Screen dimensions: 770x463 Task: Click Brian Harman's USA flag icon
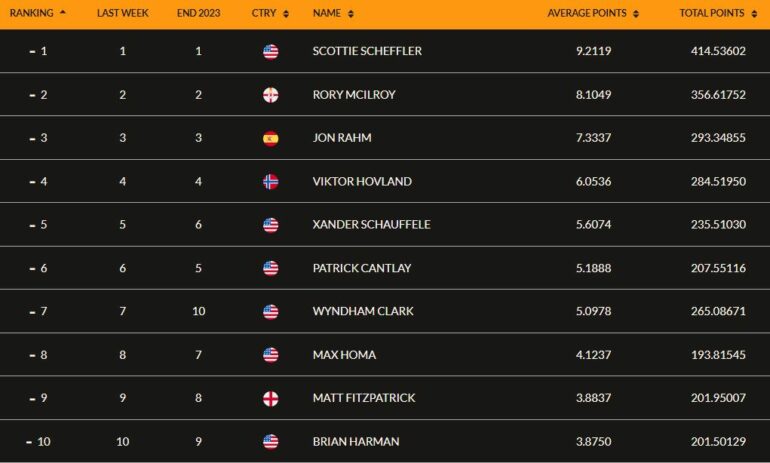pyautogui.click(x=271, y=442)
